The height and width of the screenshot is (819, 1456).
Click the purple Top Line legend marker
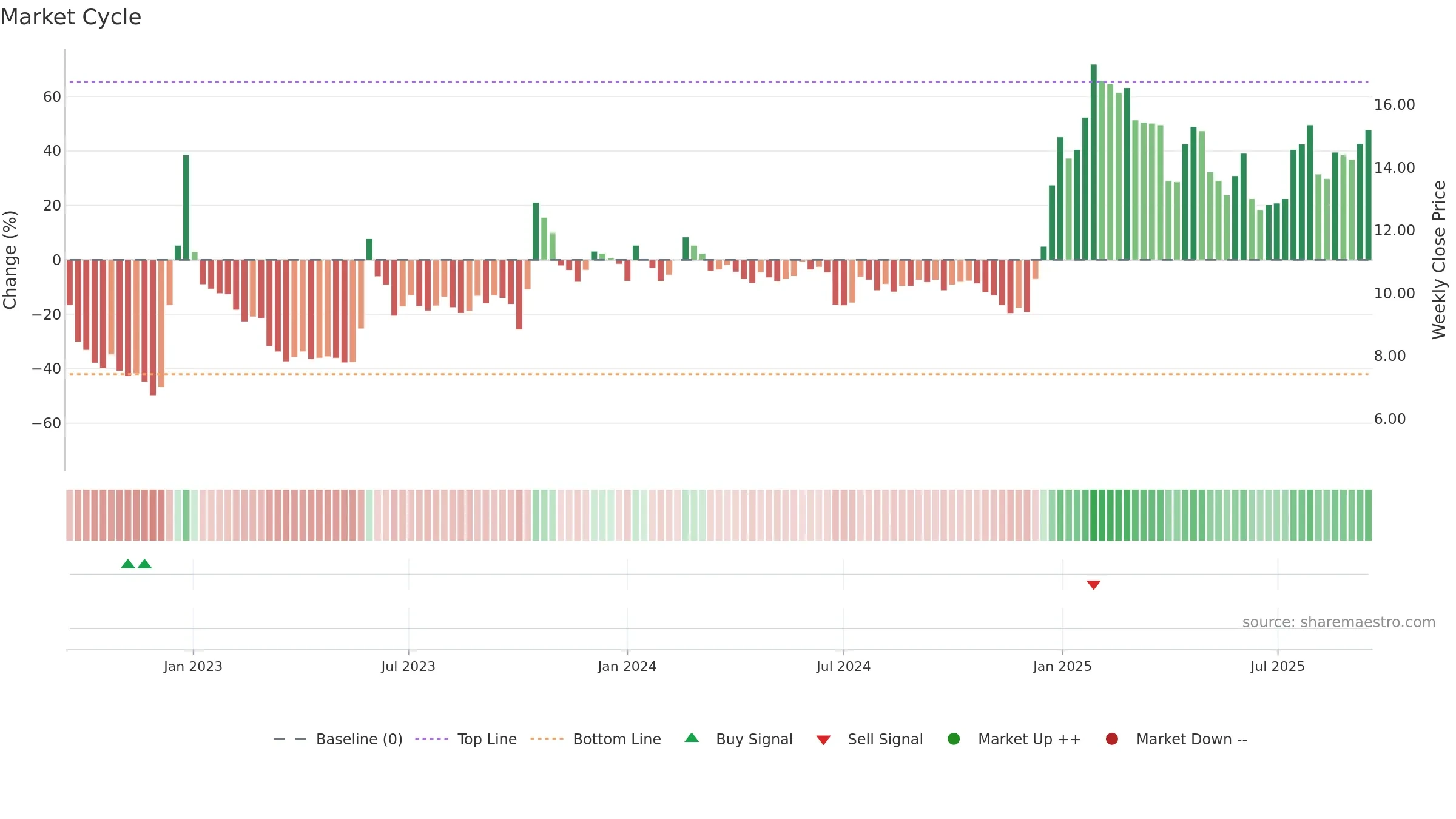coord(431,739)
